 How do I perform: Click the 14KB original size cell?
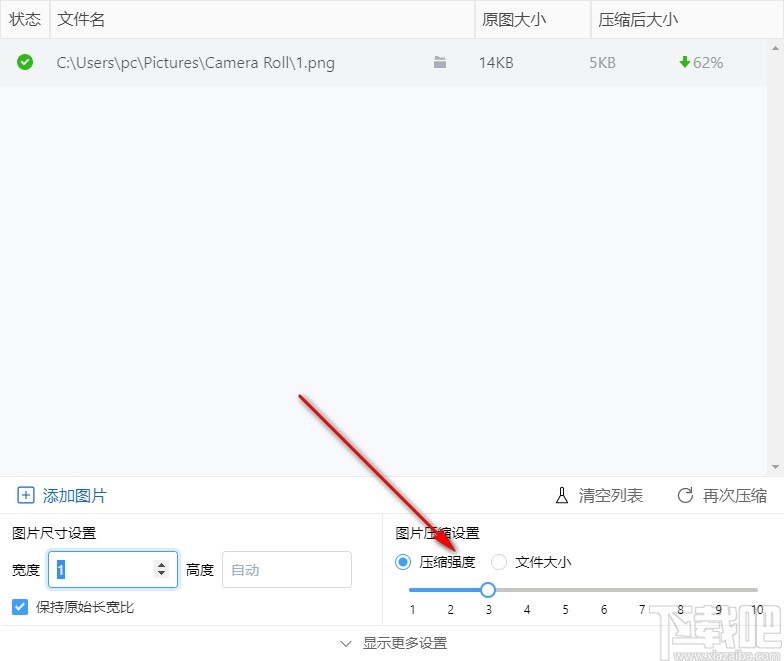click(x=496, y=62)
